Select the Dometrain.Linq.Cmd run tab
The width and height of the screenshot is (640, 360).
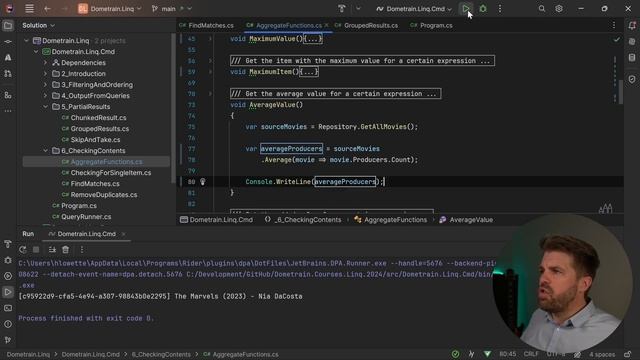[82, 234]
